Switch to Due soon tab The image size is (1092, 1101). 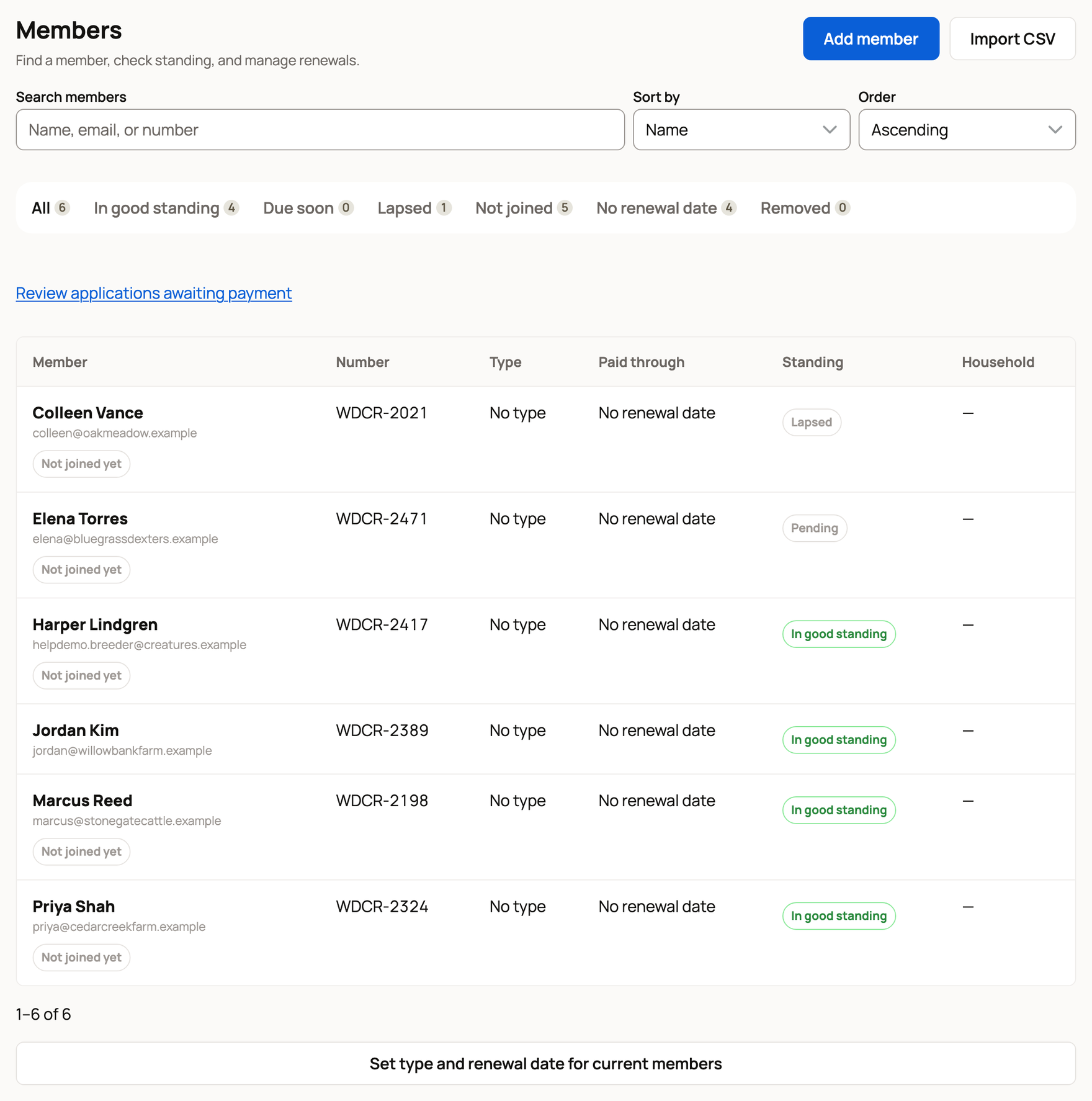pyautogui.click(x=308, y=208)
